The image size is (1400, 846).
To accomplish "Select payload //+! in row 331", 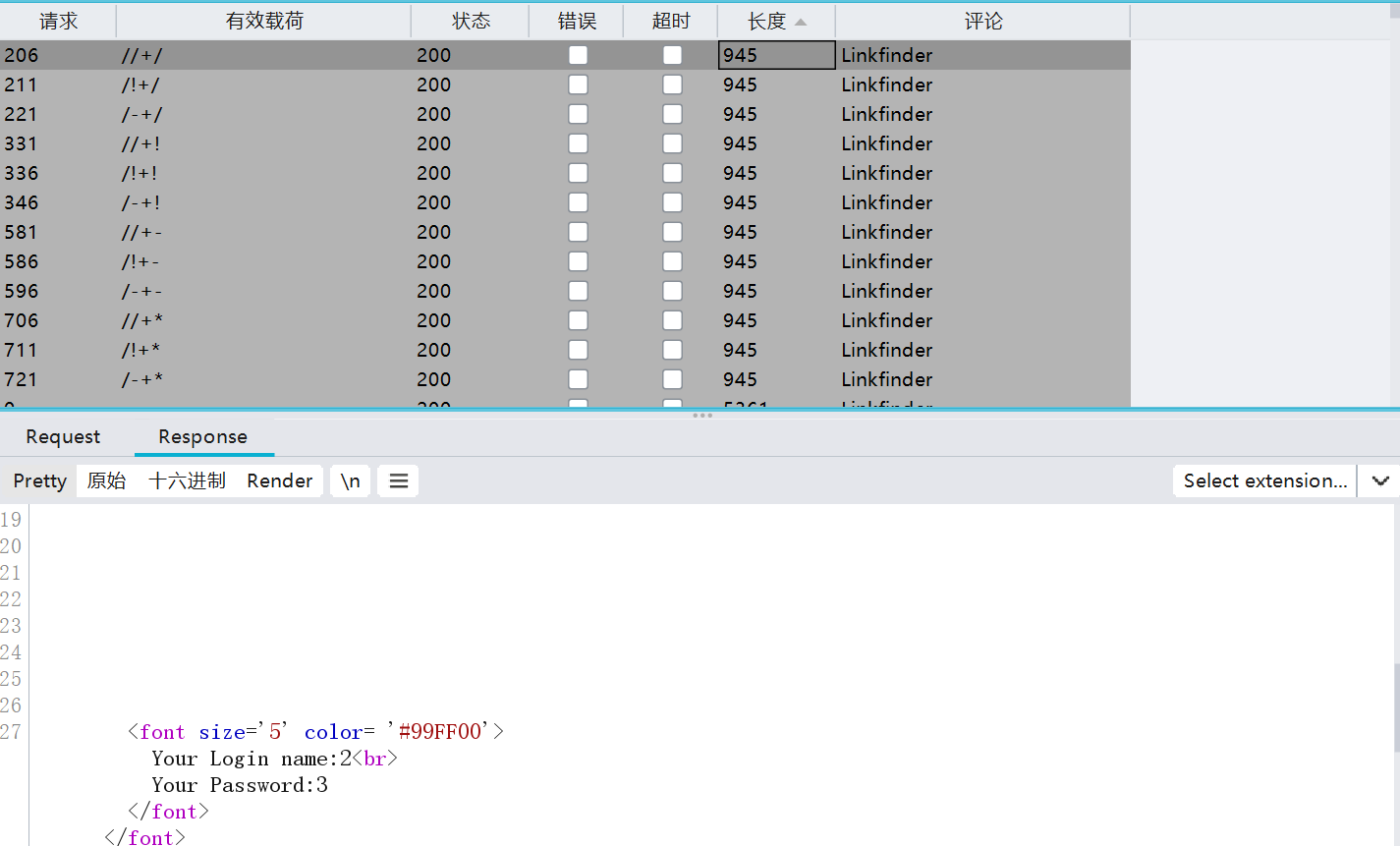I will (x=141, y=143).
